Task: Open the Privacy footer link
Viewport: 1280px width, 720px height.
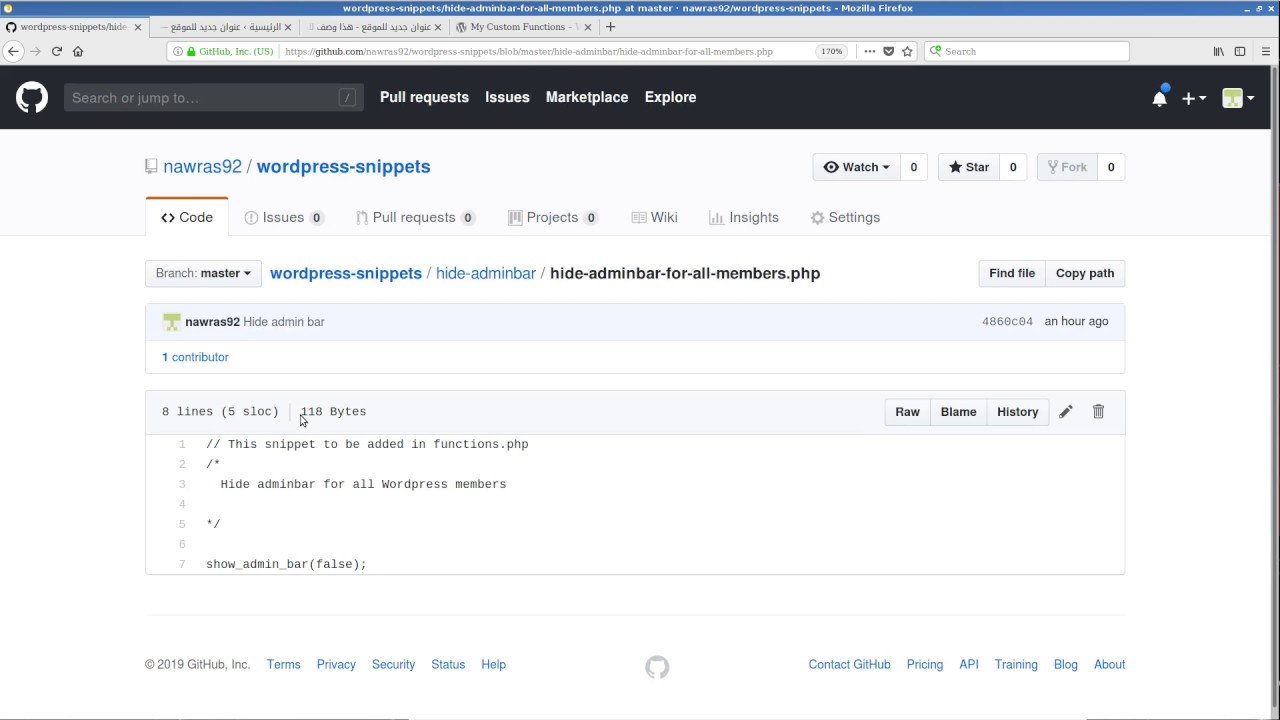Action: click(336, 664)
